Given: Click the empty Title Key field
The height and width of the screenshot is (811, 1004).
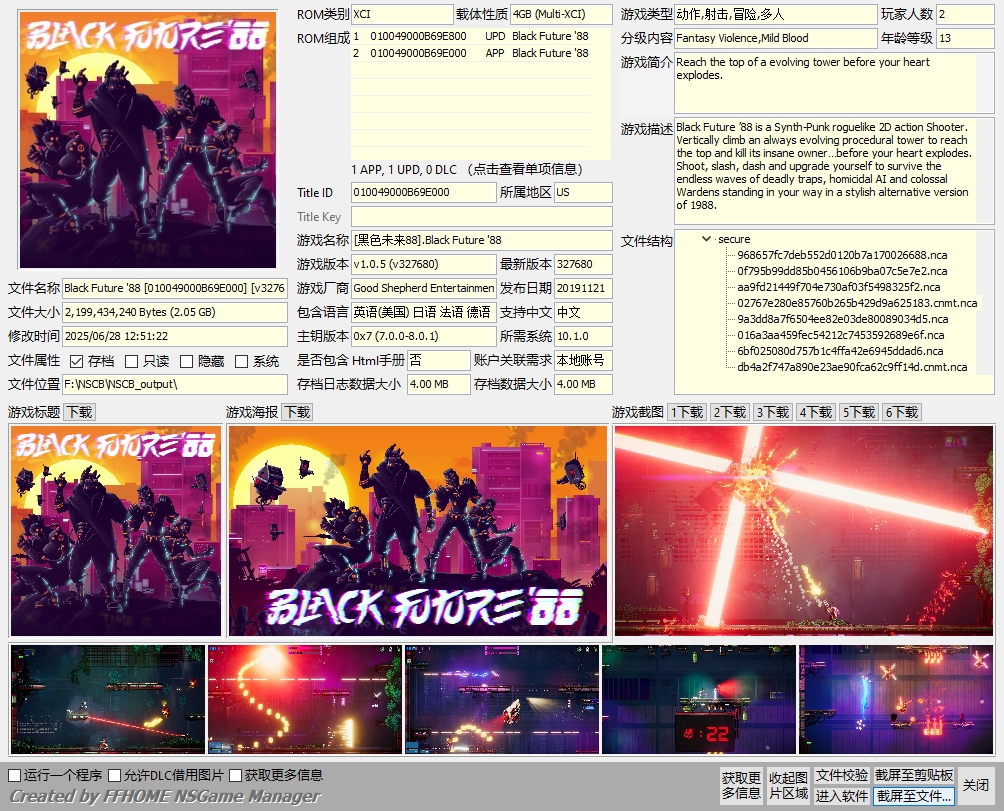Looking at the screenshot, I should coord(482,216).
